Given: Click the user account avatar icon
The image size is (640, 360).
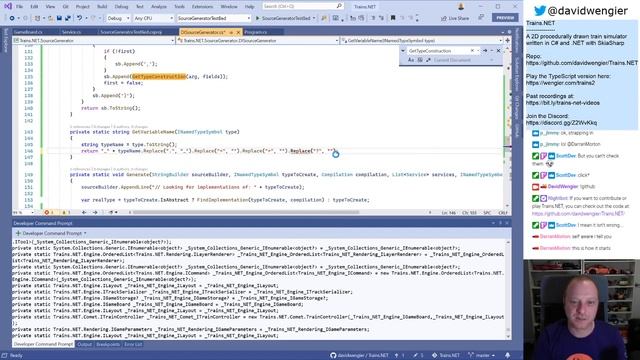Looking at the screenshot, I should (461, 7).
